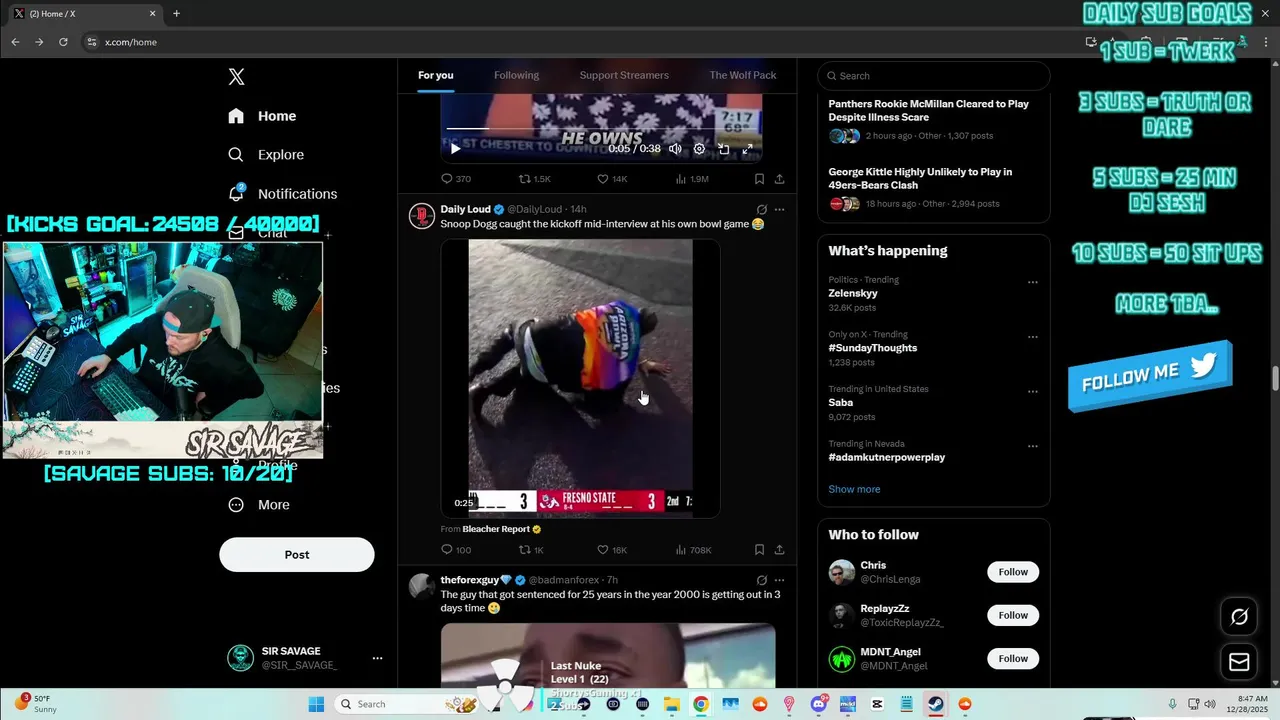
Task: Open more options for Saba trend
Action: tap(1033, 391)
